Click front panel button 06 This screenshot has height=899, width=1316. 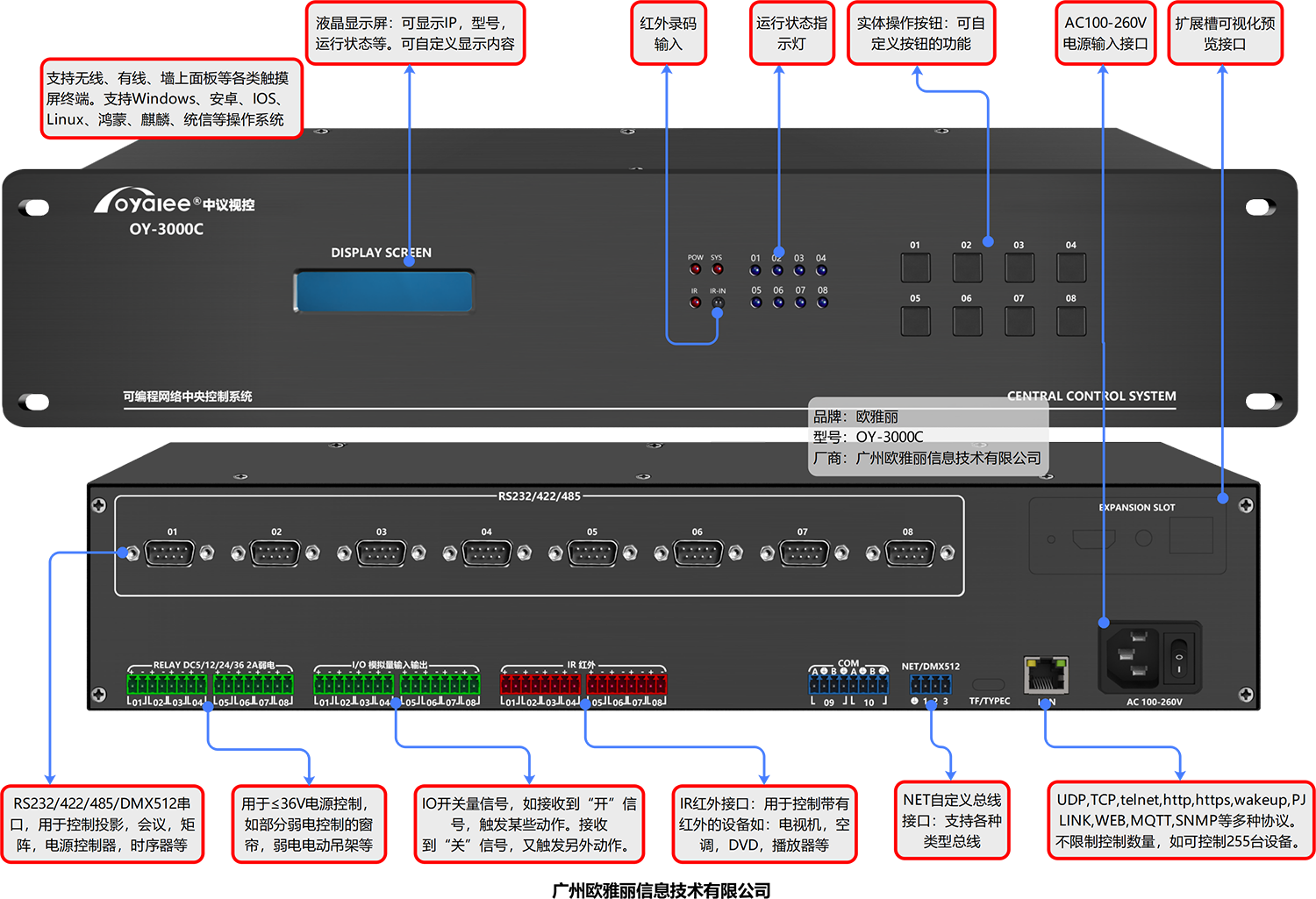click(x=967, y=321)
